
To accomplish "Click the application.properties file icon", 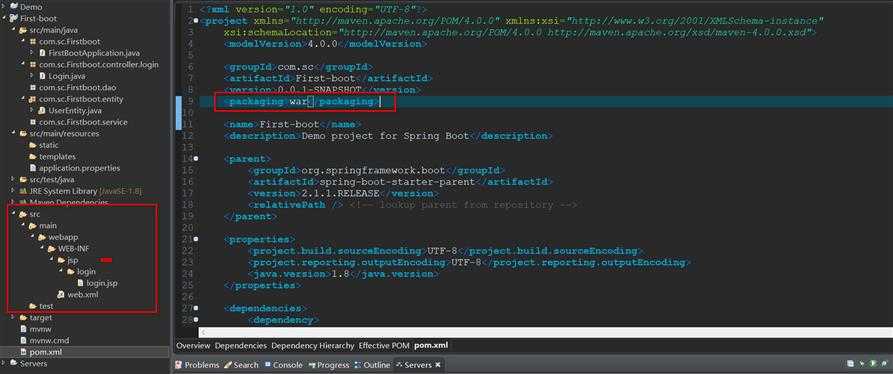I will (33, 168).
